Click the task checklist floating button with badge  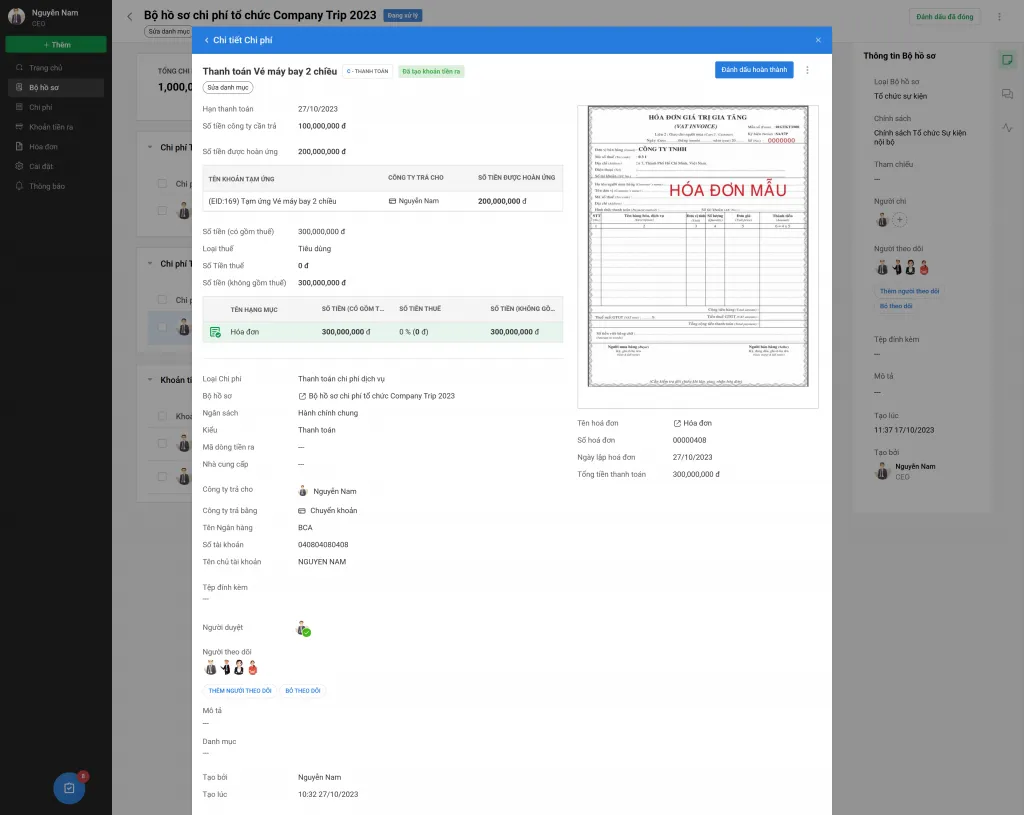69,787
